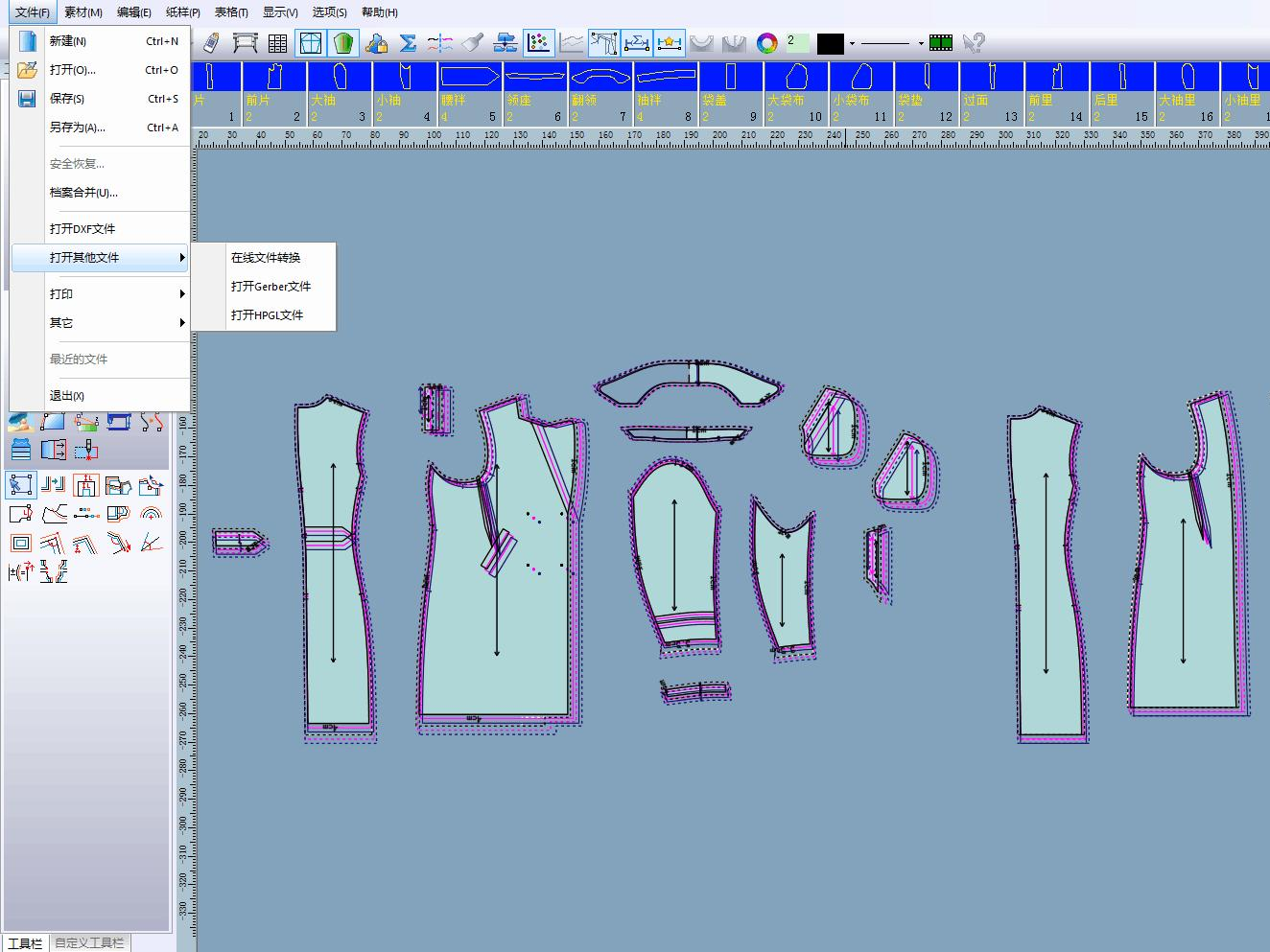The height and width of the screenshot is (952, 1270).
Task: Select the paint brush toolbar icon
Action: tap(472, 43)
